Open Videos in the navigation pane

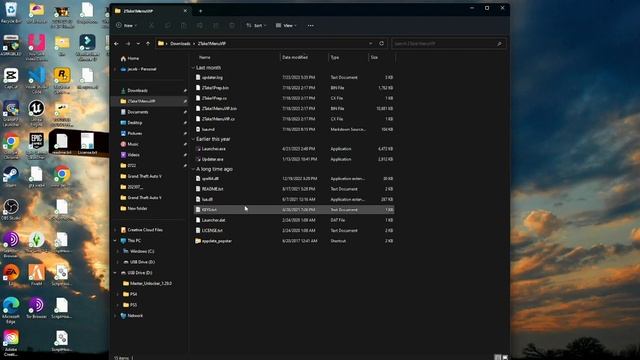click(x=130, y=155)
